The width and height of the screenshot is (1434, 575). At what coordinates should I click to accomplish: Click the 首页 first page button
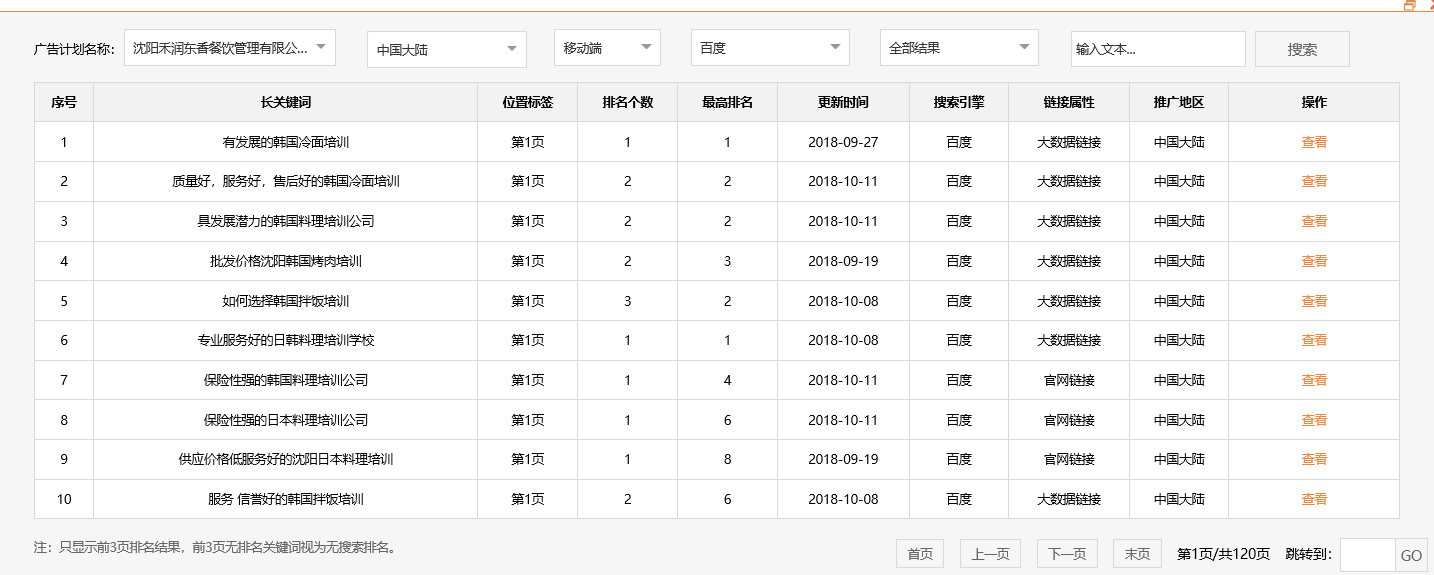tap(920, 554)
